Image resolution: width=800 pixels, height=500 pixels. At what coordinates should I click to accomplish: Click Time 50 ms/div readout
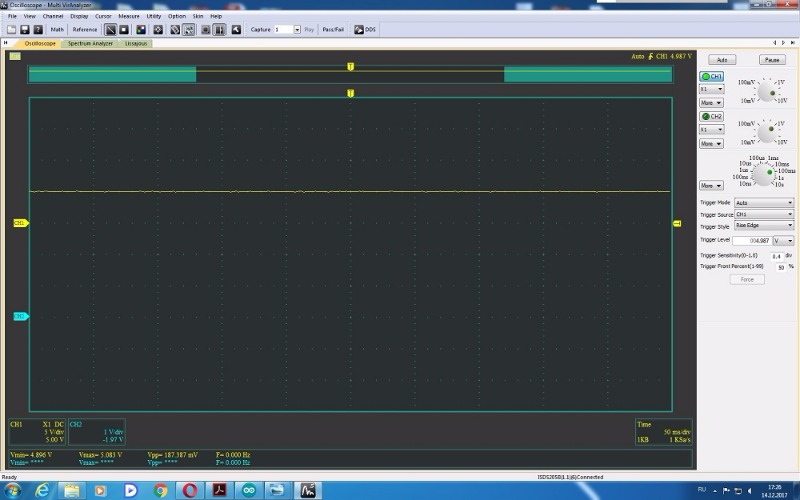pyautogui.click(x=663, y=432)
